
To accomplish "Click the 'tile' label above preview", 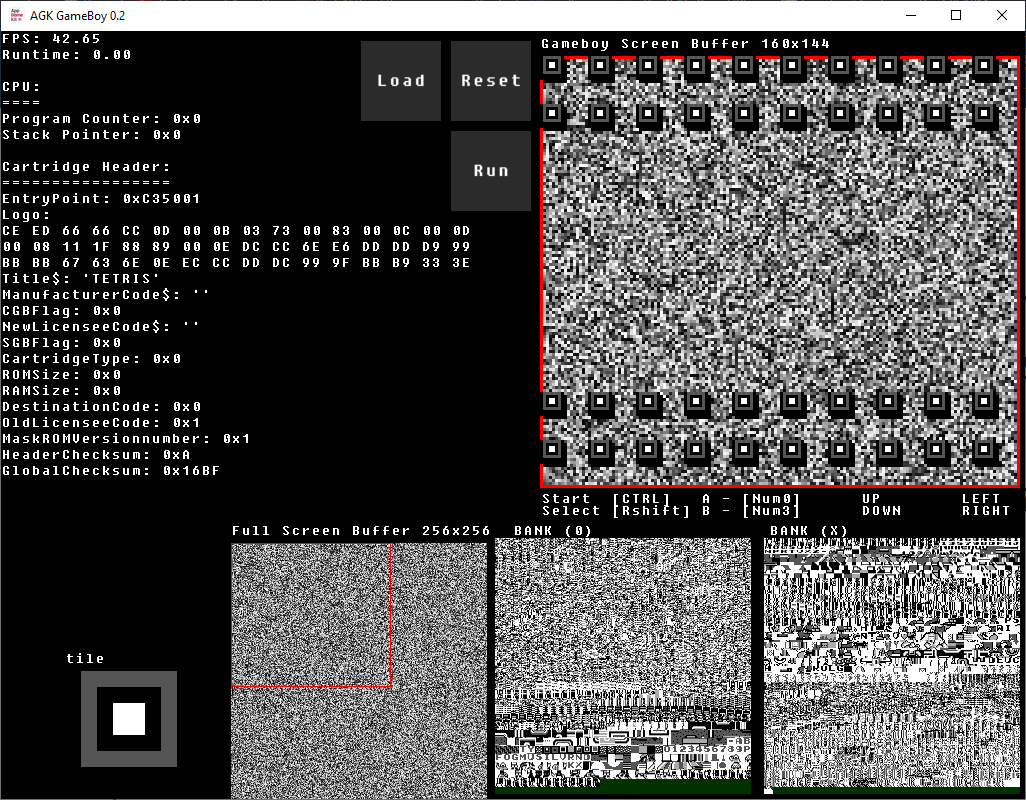I will click(x=85, y=659).
